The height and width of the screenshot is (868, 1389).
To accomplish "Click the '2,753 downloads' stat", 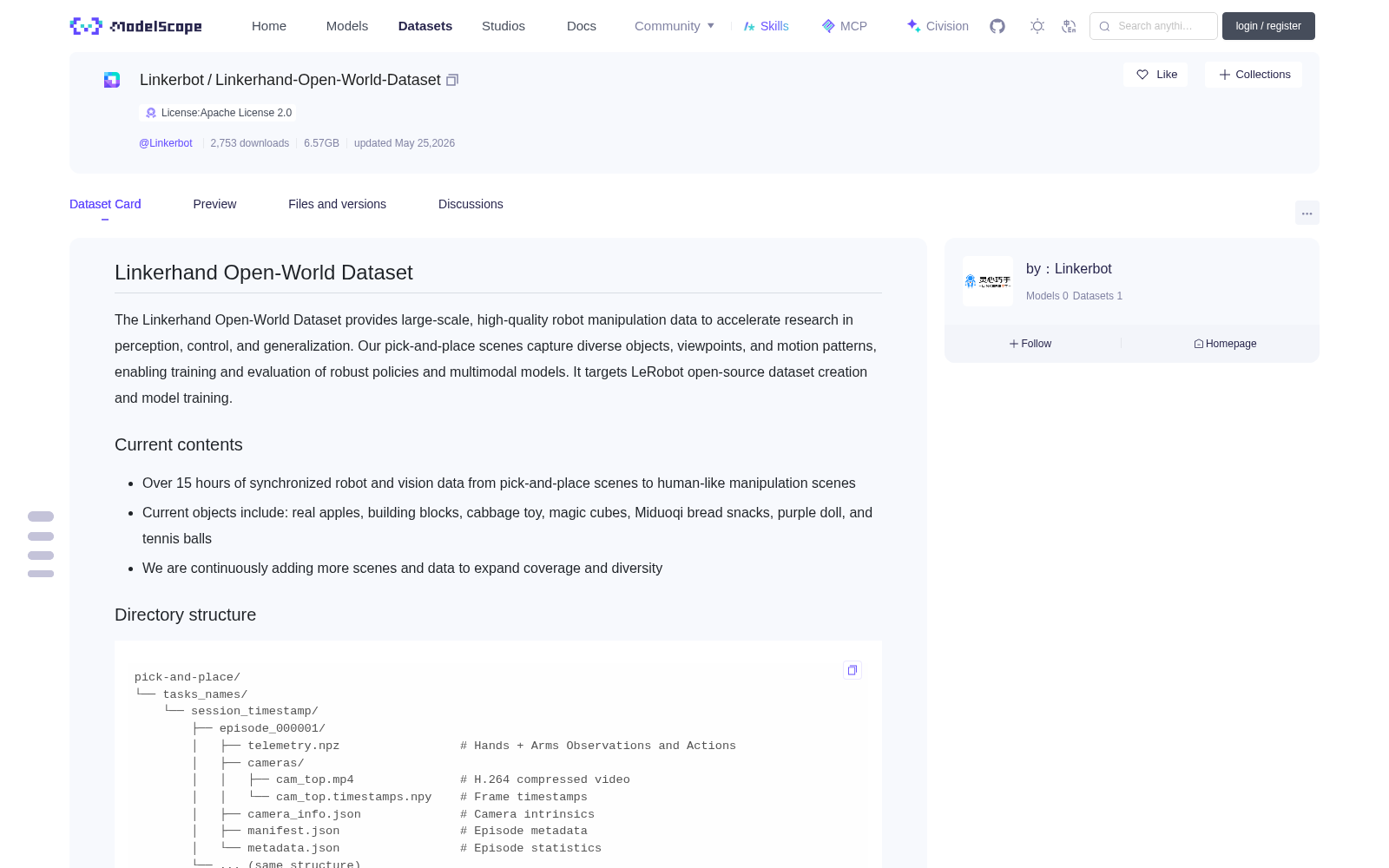I will click(250, 143).
